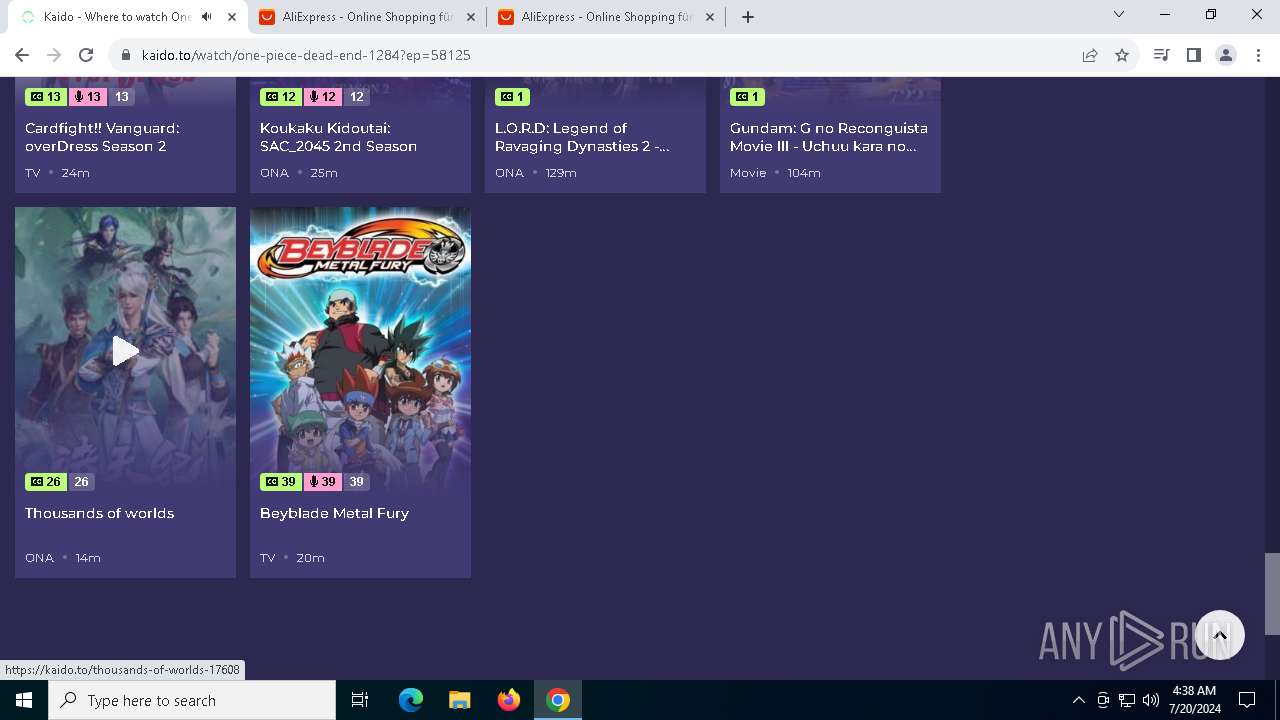Screen dimensions: 1280x720
Task: Click dub badge 39 on Beyblade Metal Fury
Action: (322, 482)
